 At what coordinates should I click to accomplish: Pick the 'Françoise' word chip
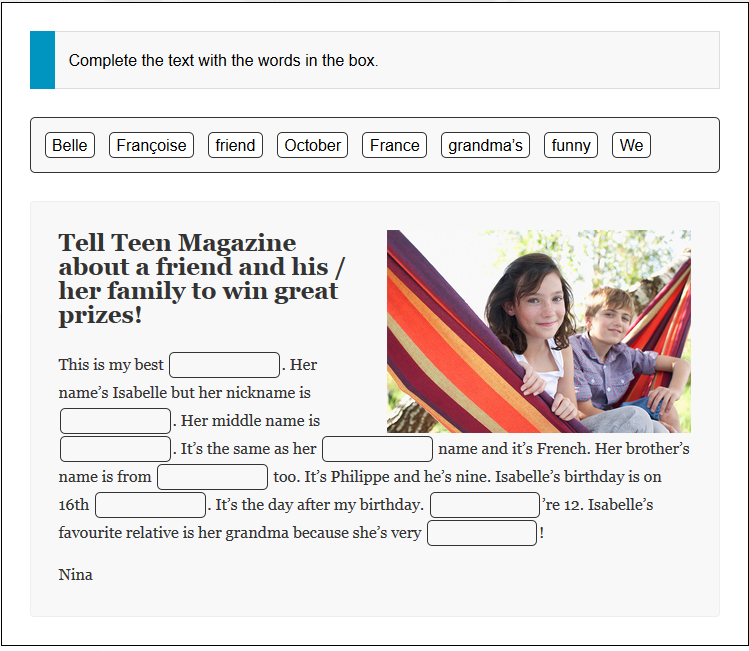151,145
